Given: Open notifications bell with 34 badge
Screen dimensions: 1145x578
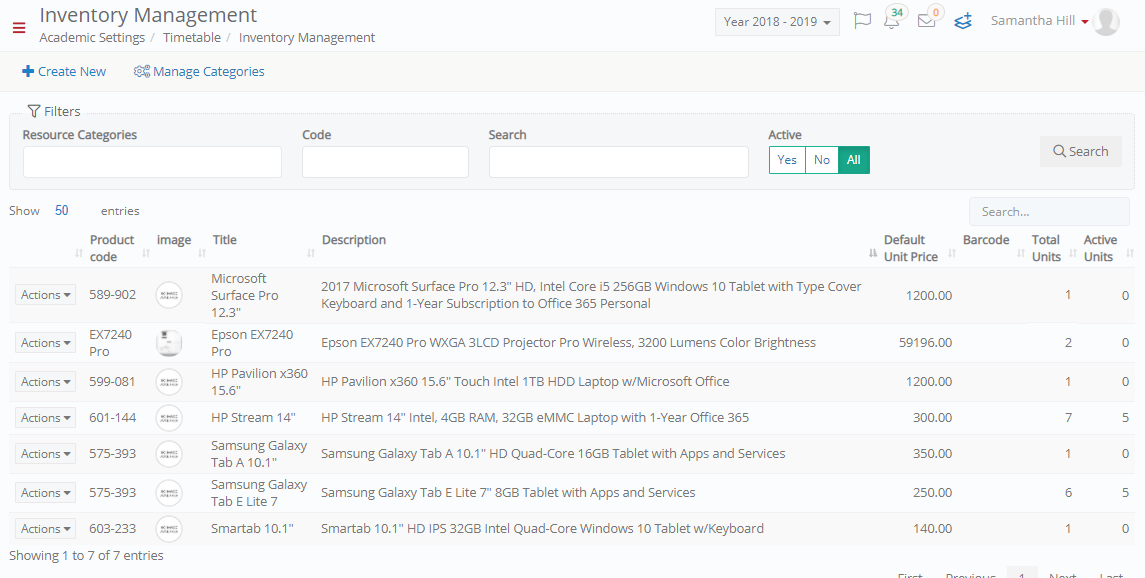Looking at the screenshot, I should coord(892,20).
